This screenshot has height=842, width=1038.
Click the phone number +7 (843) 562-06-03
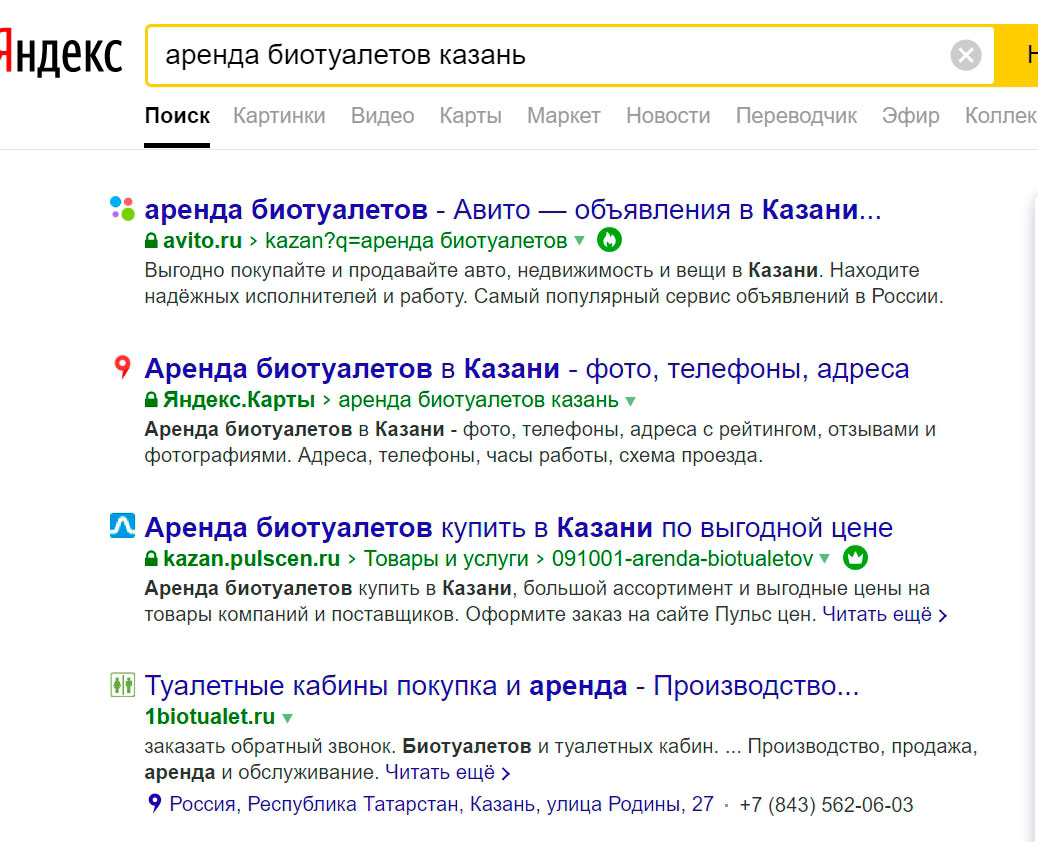coord(826,804)
